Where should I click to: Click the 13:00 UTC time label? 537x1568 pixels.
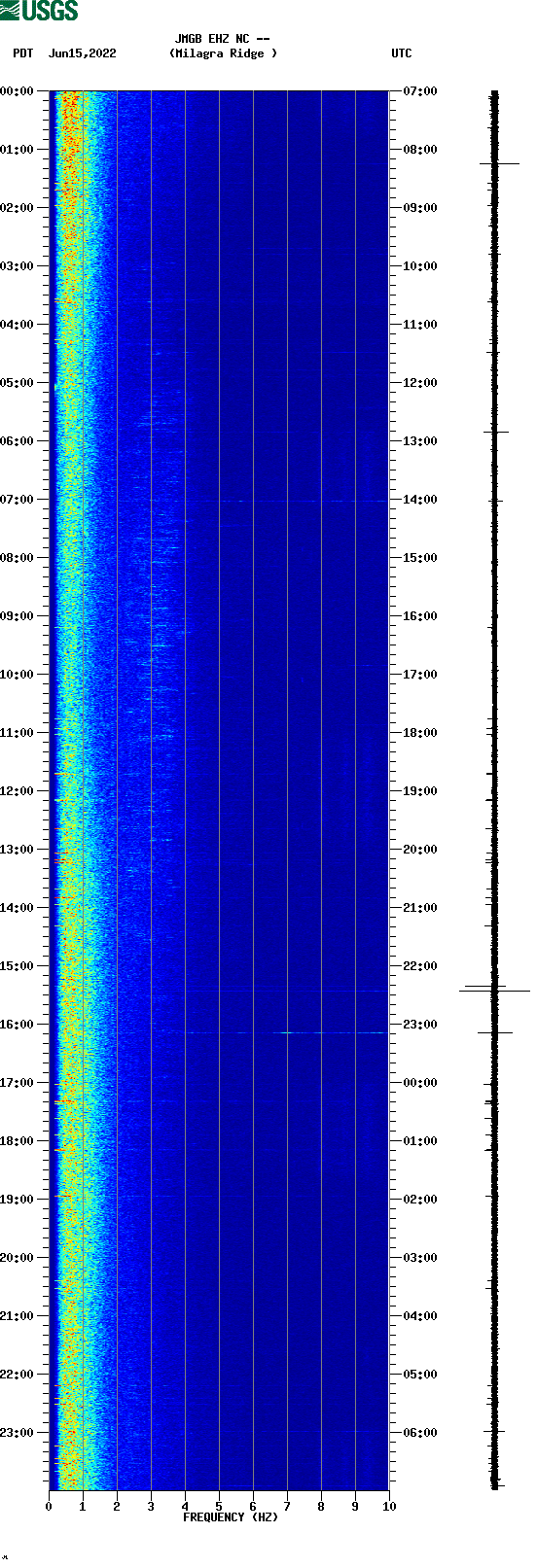coord(420,441)
